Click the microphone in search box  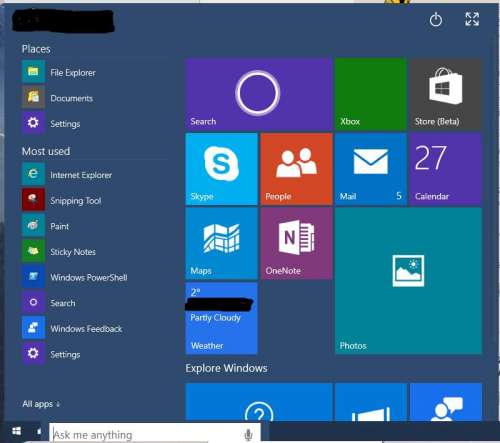248,434
